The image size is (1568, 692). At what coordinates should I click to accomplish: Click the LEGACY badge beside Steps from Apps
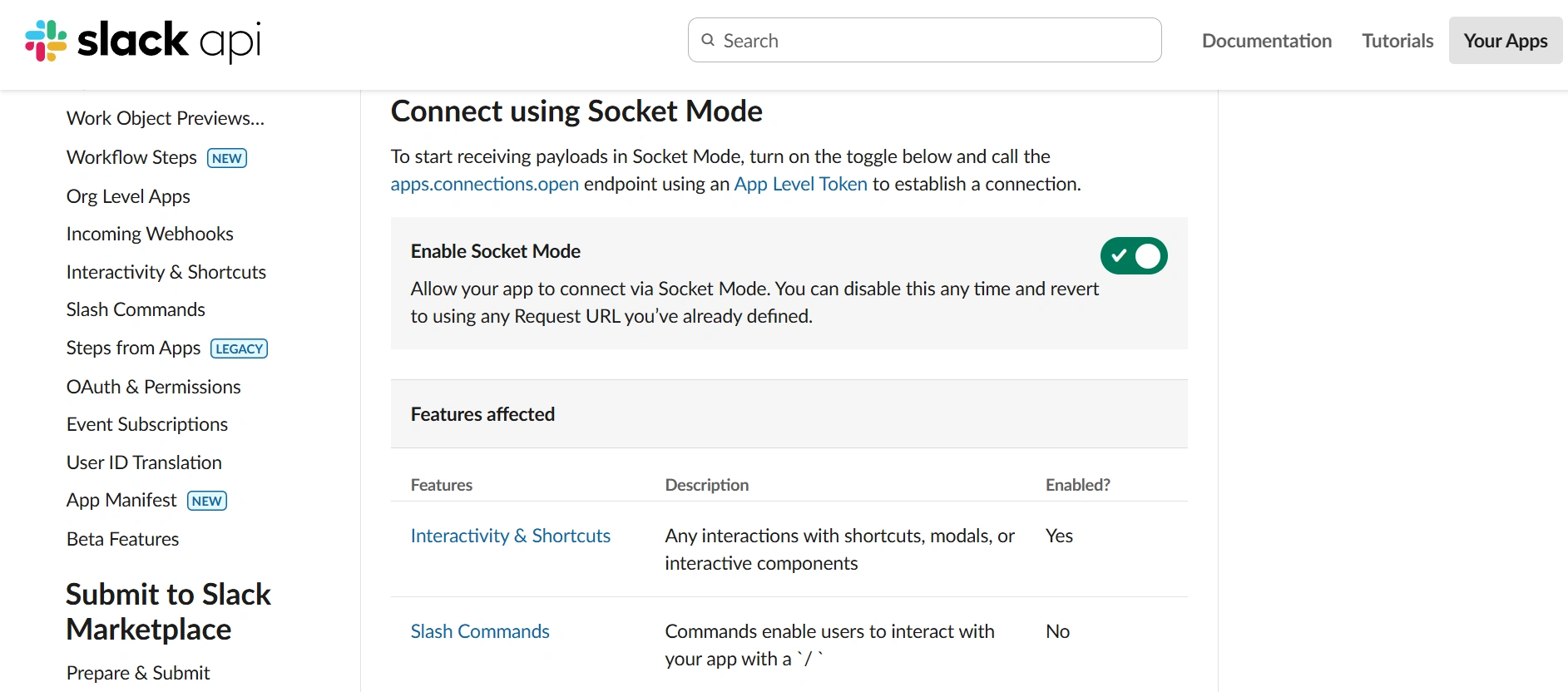[240, 348]
